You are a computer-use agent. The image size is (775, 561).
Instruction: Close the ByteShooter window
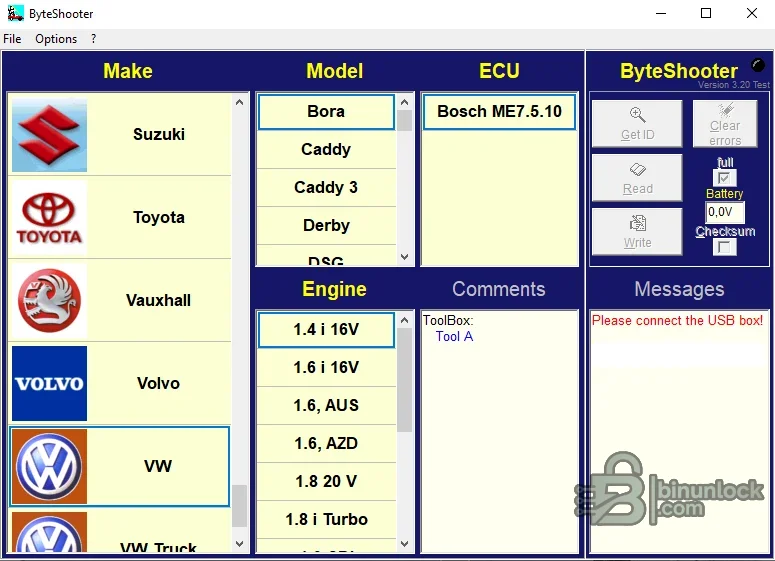(752, 13)
